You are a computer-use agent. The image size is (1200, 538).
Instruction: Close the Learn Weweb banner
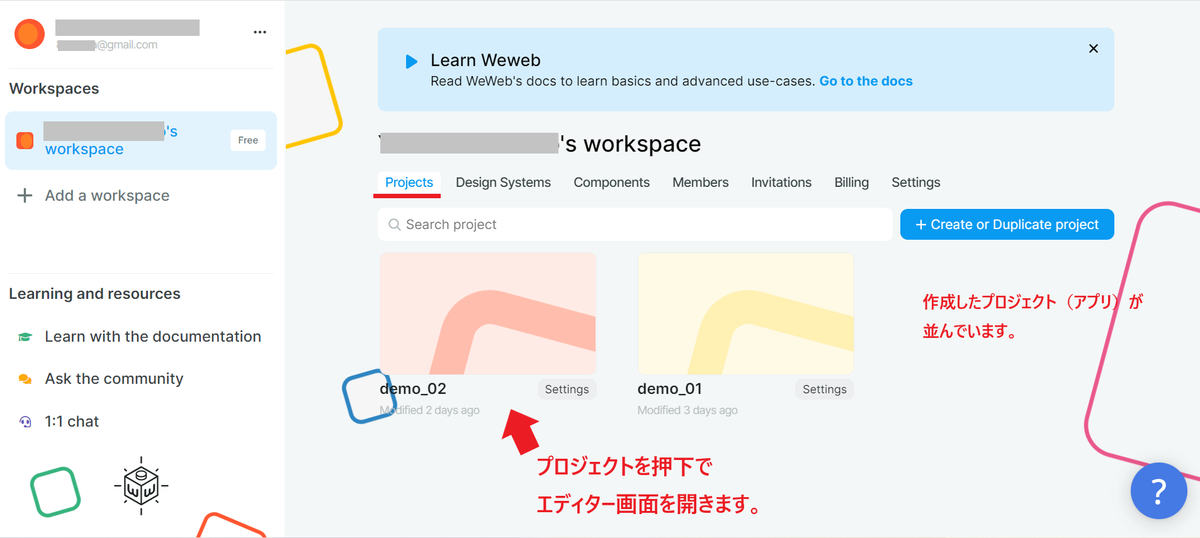pyautogui.click(x=1093, y=48)
